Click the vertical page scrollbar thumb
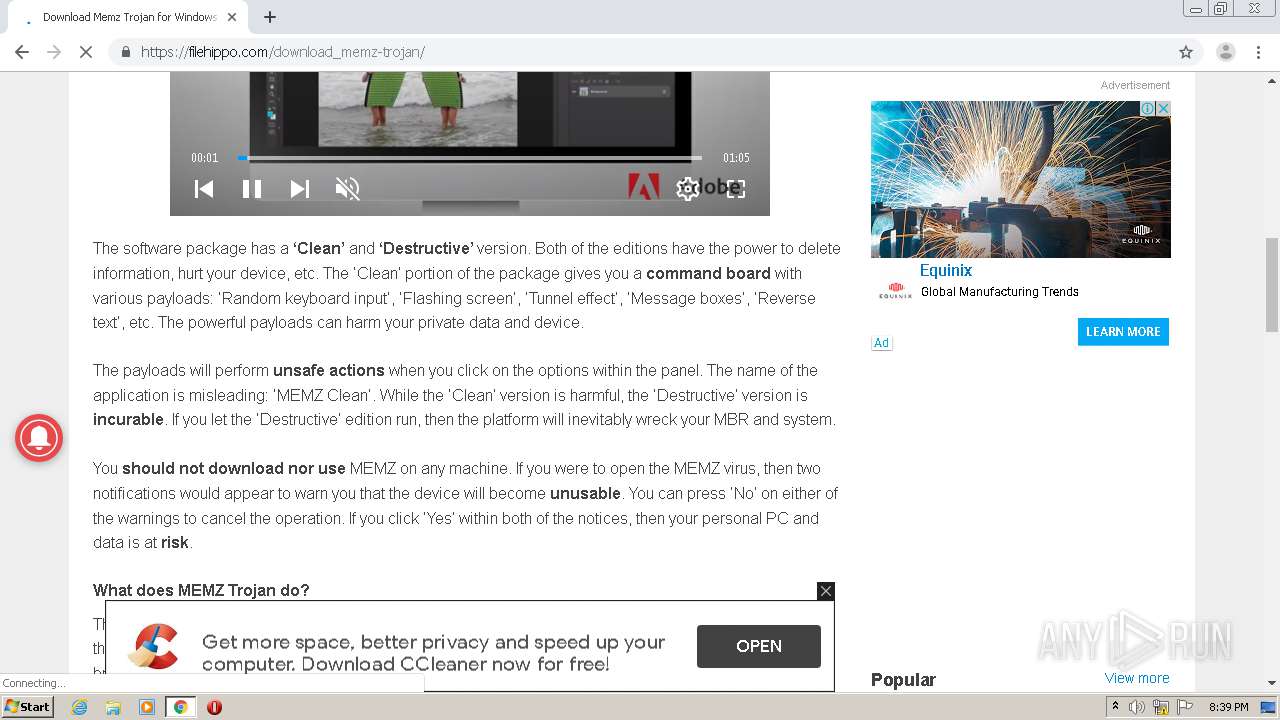The height and width of the screenshot is (720, 1280). click(1272, 284)
